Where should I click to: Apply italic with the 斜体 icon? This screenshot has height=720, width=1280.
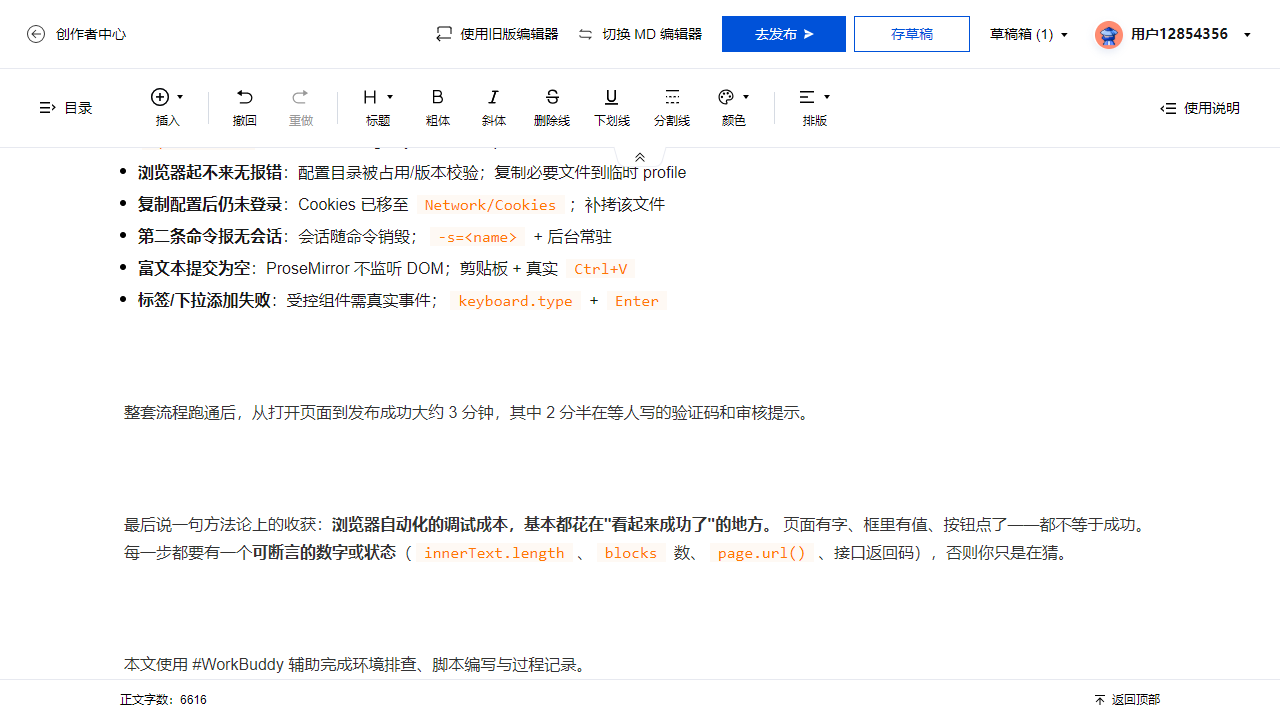pos(493,97)
